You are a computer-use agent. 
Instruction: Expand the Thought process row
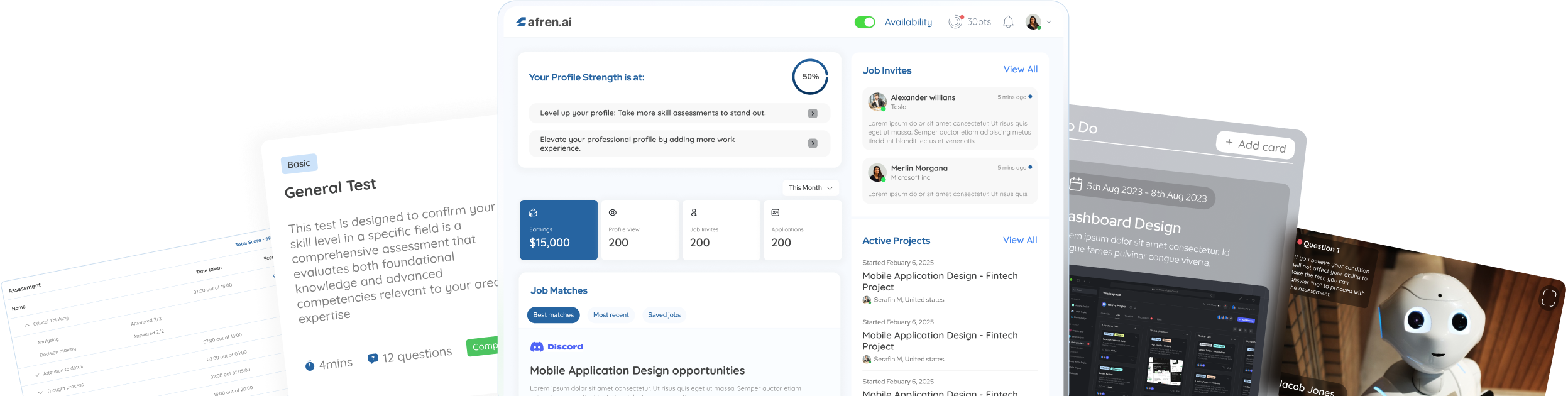click(41, 392)
